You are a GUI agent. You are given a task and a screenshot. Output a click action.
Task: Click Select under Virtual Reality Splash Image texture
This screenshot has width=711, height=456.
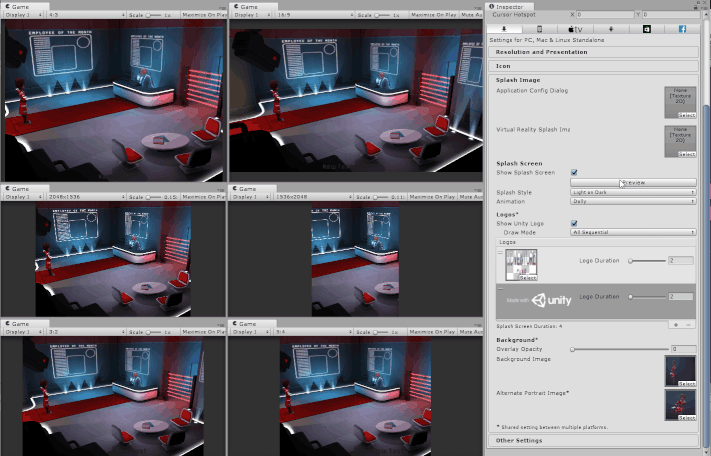coord(687,154)
